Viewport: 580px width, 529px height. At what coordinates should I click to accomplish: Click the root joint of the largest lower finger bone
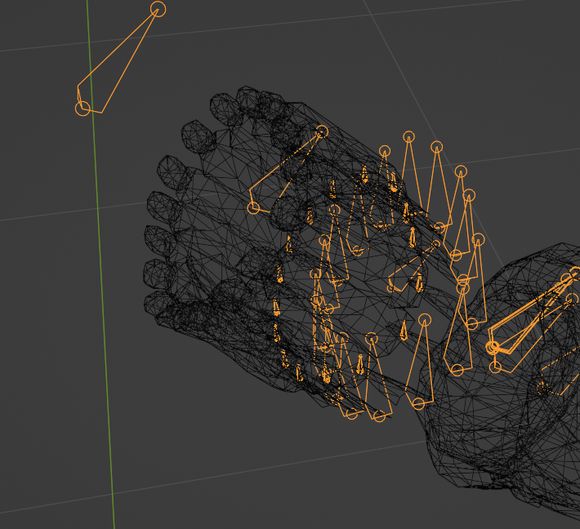click(x=418, y=403)
